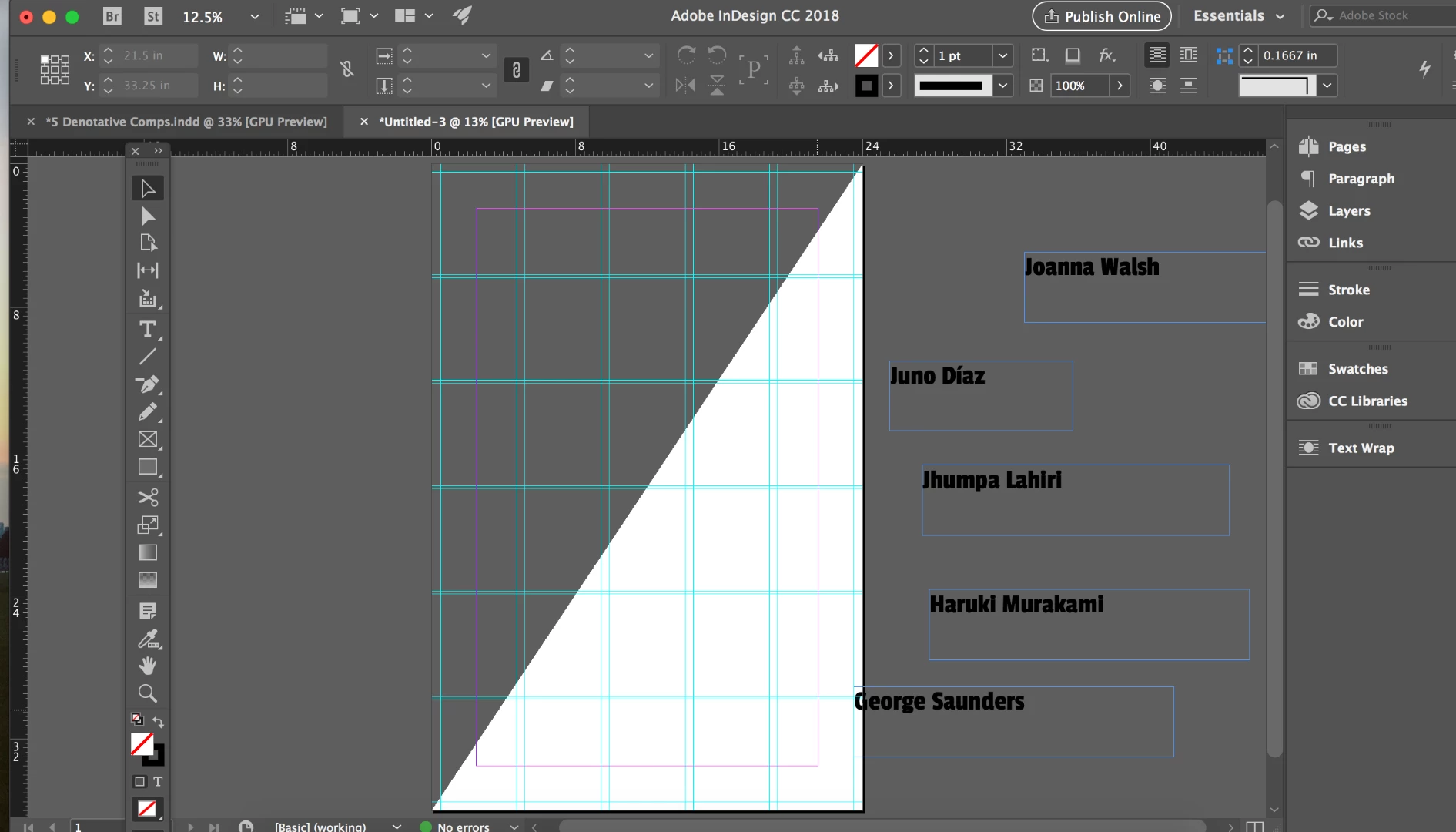Select the Type tool

click(x=148, y=330)
